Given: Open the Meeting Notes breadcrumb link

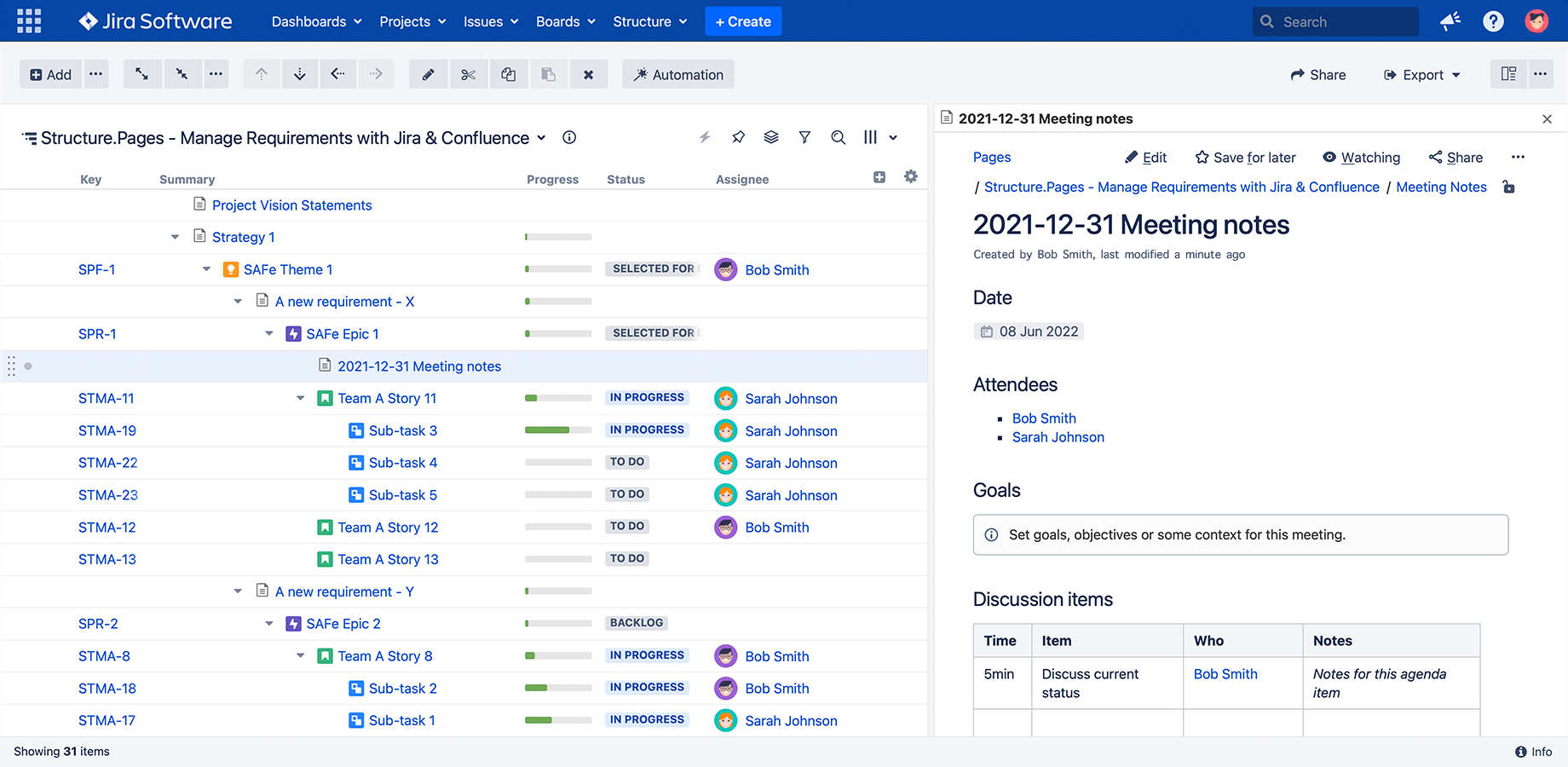Looking at the screenshot, I should [x=1441, y=187].
